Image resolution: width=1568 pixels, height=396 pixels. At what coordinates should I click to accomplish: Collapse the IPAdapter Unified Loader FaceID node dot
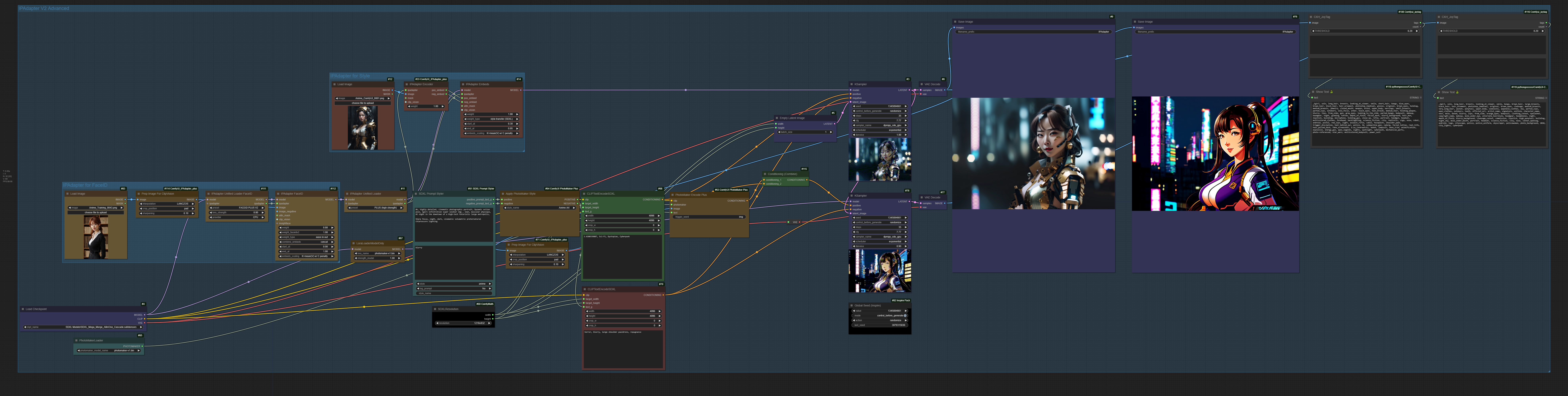(209, 194)
